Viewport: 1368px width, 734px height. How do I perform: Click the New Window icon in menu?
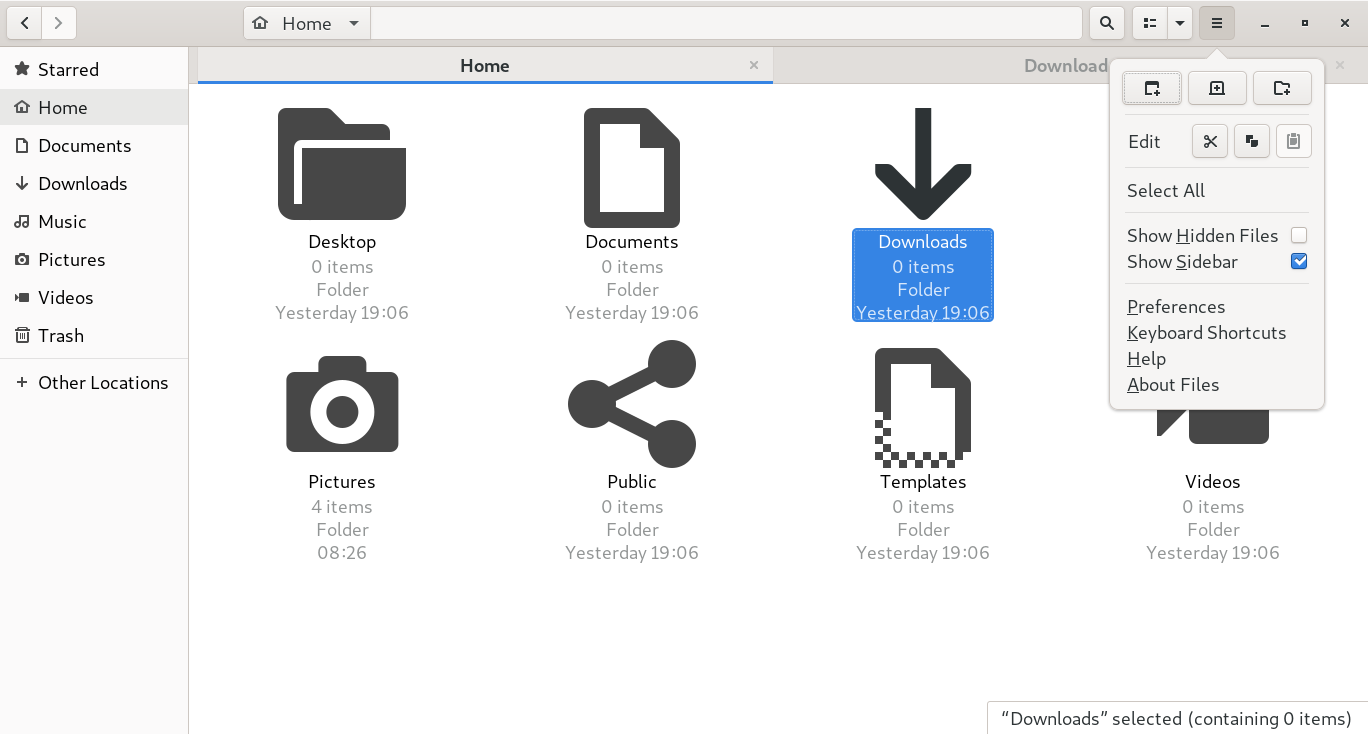pos(1152,88)
